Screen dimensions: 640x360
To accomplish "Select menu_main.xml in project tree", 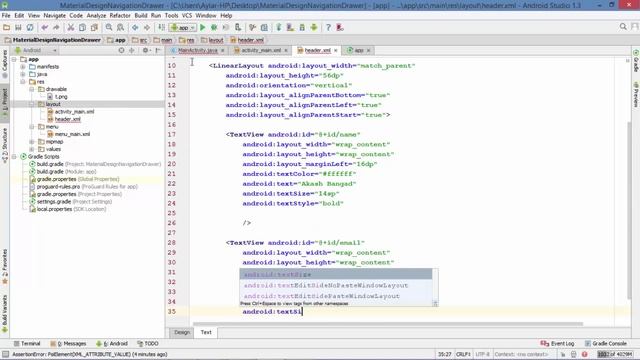I will click(x=72, y=134).
